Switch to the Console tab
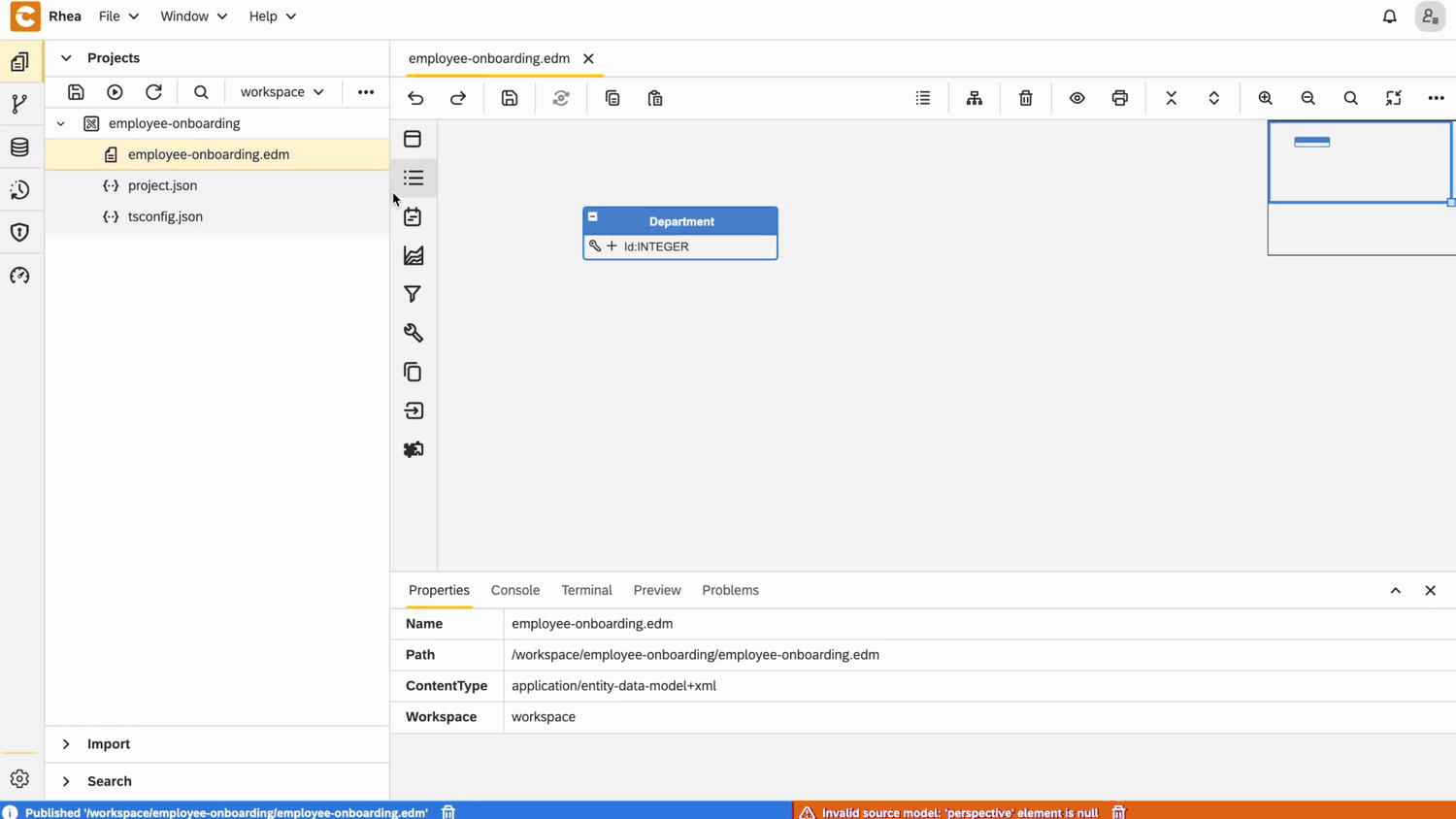Image resolution: width=1456 pixels, height=819 pixels. [515, 590]
